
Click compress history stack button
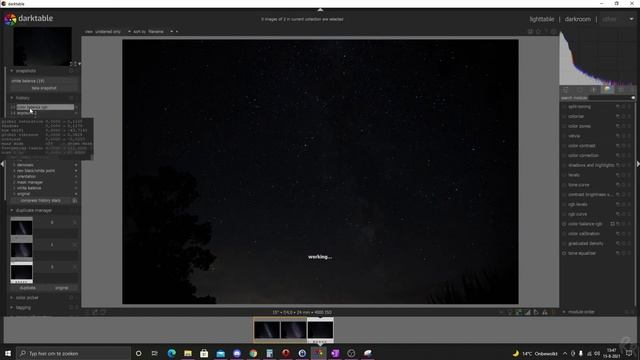(40, 200)
